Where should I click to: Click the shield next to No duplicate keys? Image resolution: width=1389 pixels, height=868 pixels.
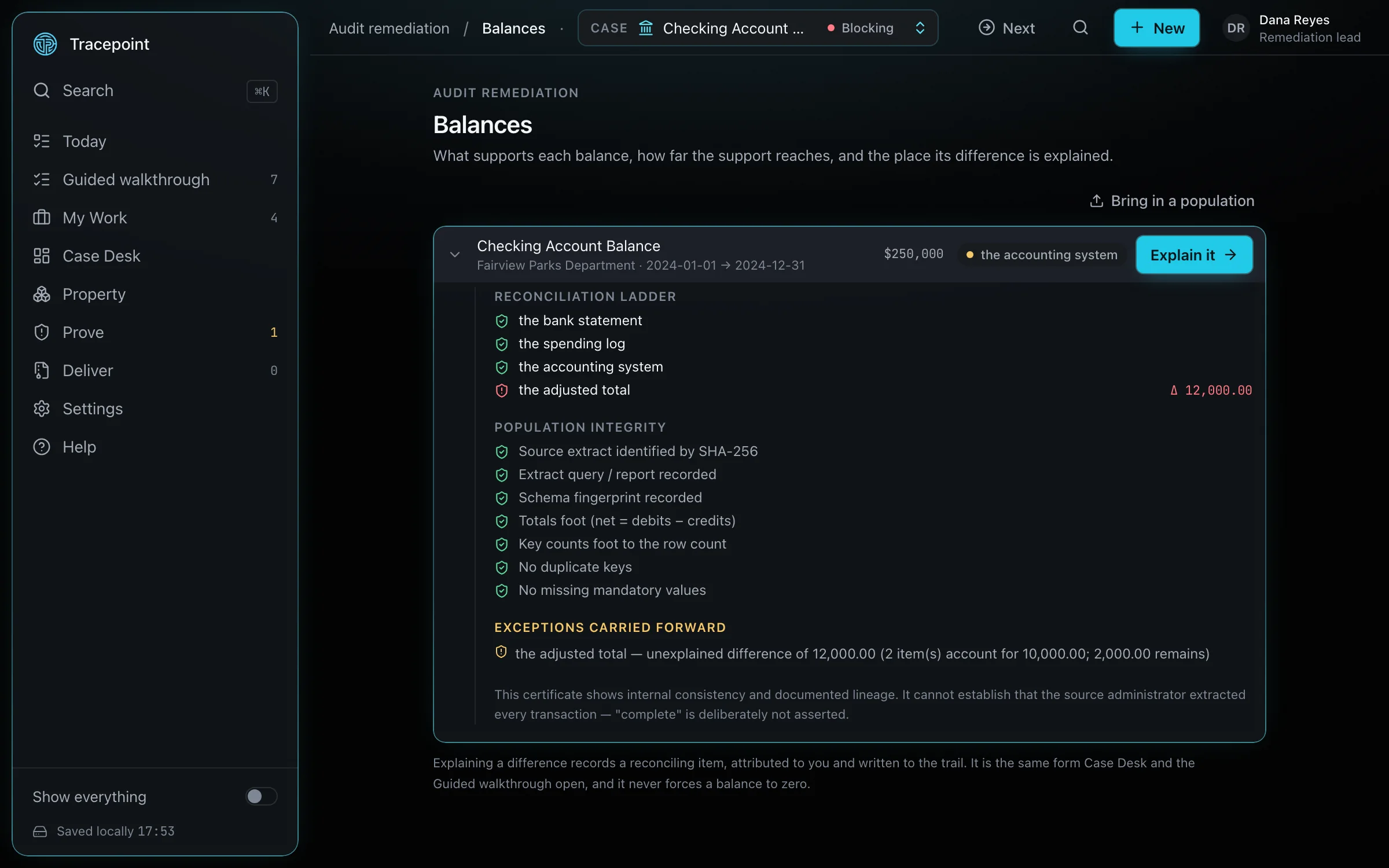click(502, 567)
